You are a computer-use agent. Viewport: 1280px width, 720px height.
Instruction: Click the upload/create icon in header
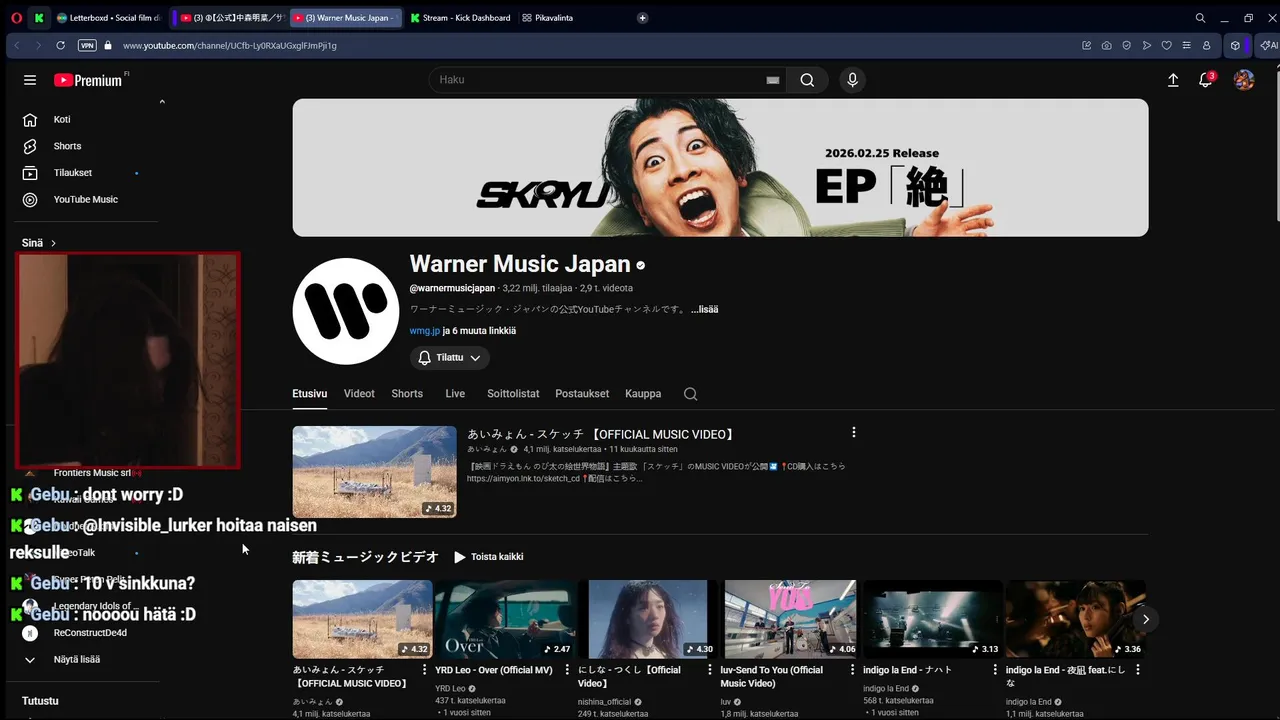[x=1173, y=80]
